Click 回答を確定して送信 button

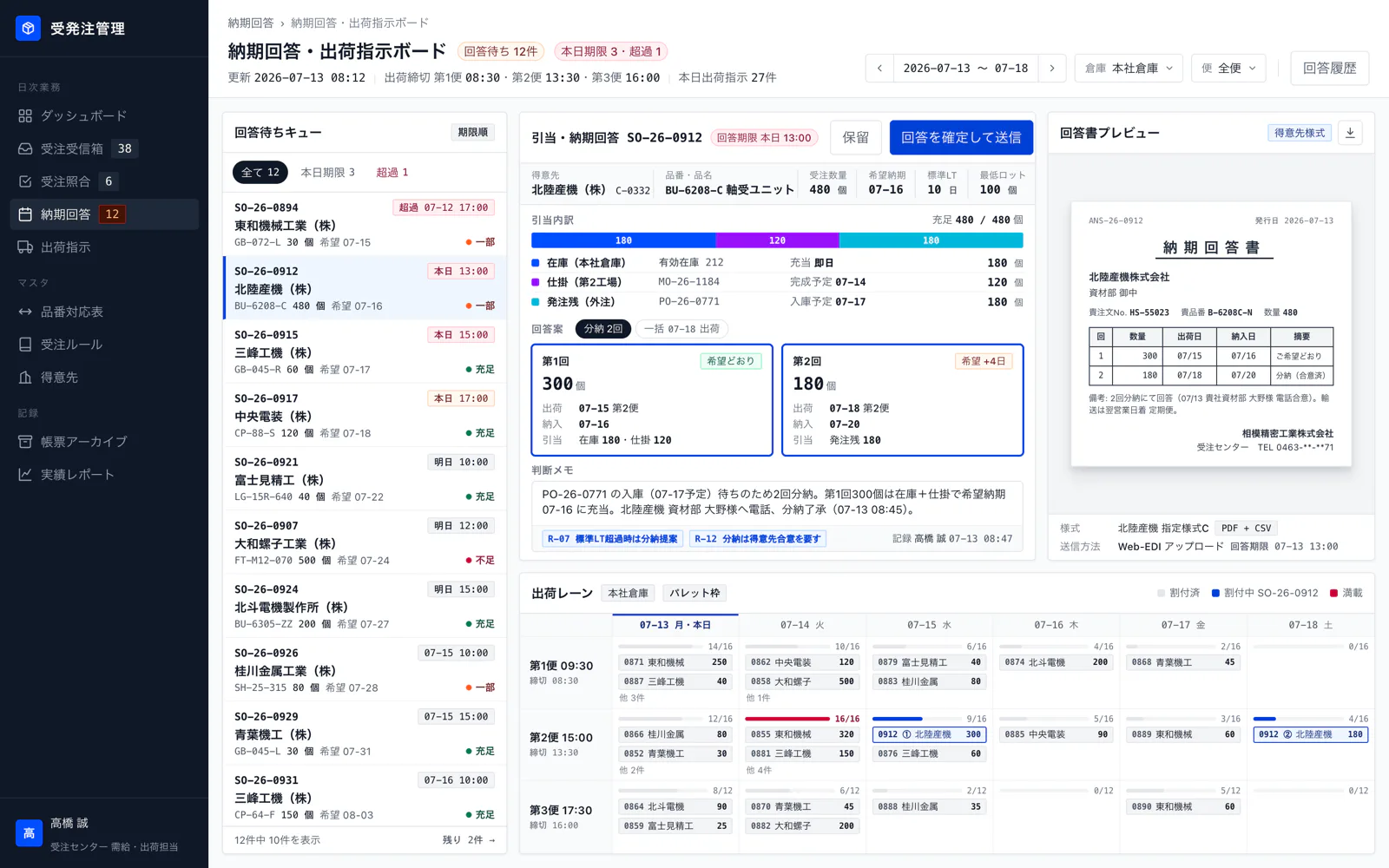pos(961,137)
